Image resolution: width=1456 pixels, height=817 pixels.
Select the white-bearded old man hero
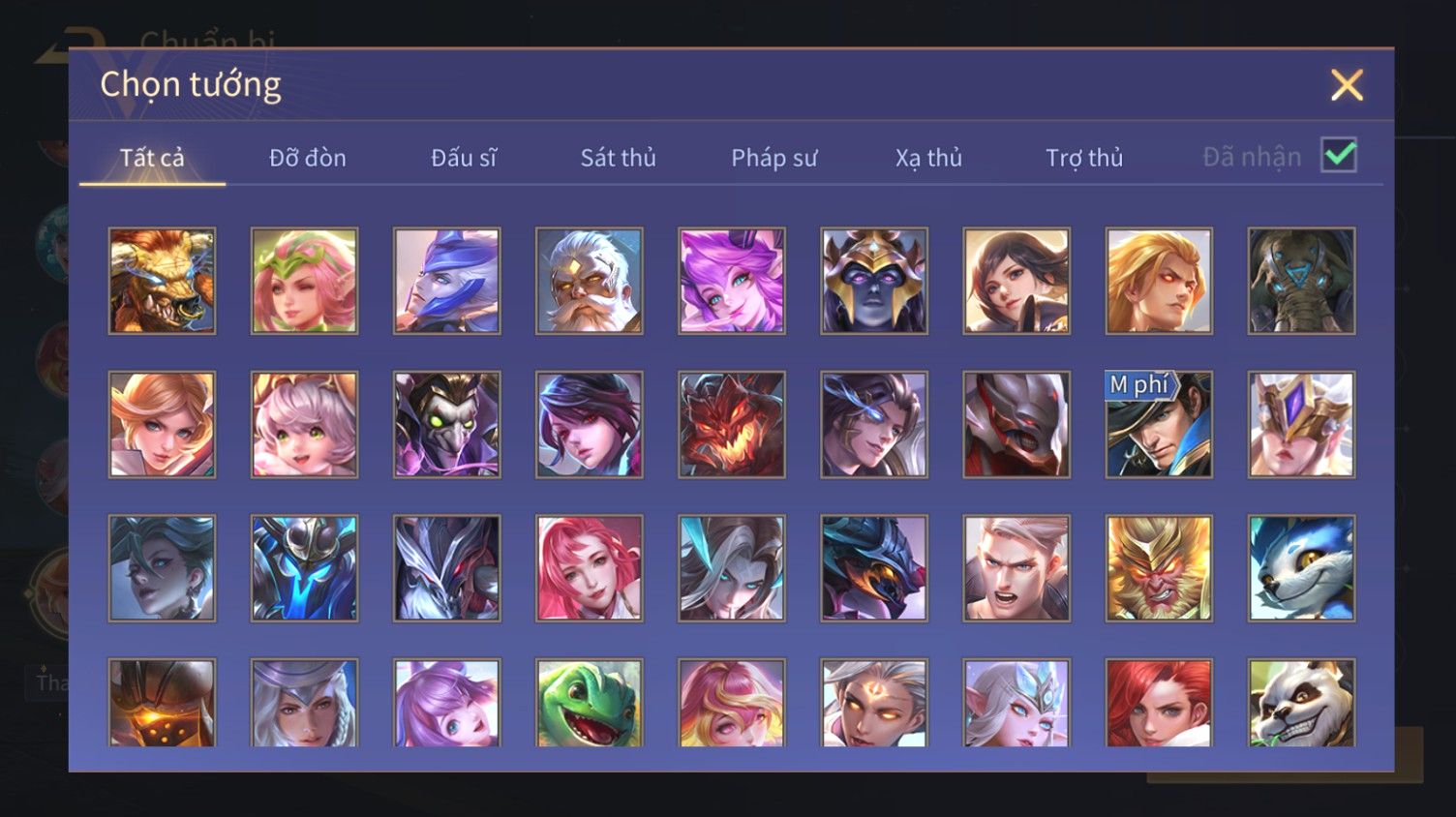(590, 281)
